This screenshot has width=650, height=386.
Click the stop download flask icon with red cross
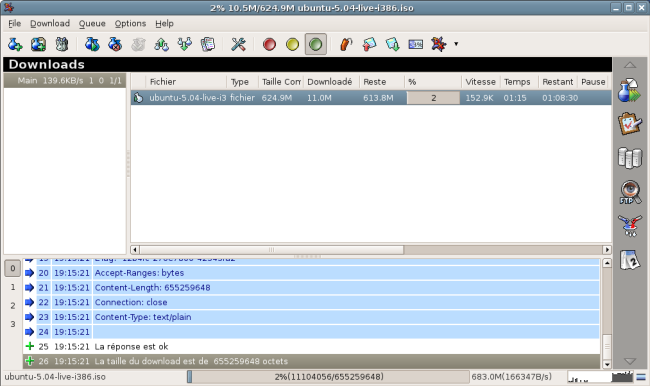pos(115,44)
